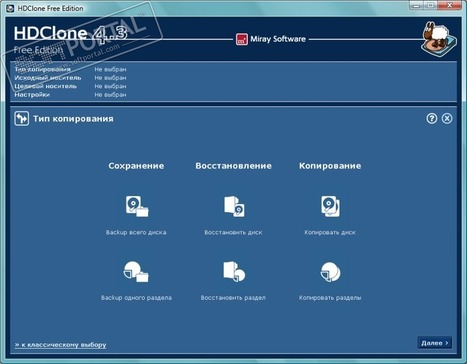The width and height of the screenshot is (467, 364).
Task: Click the 'Копировать разделы' label
Action: pyautogui.click(x=330, y=298)
